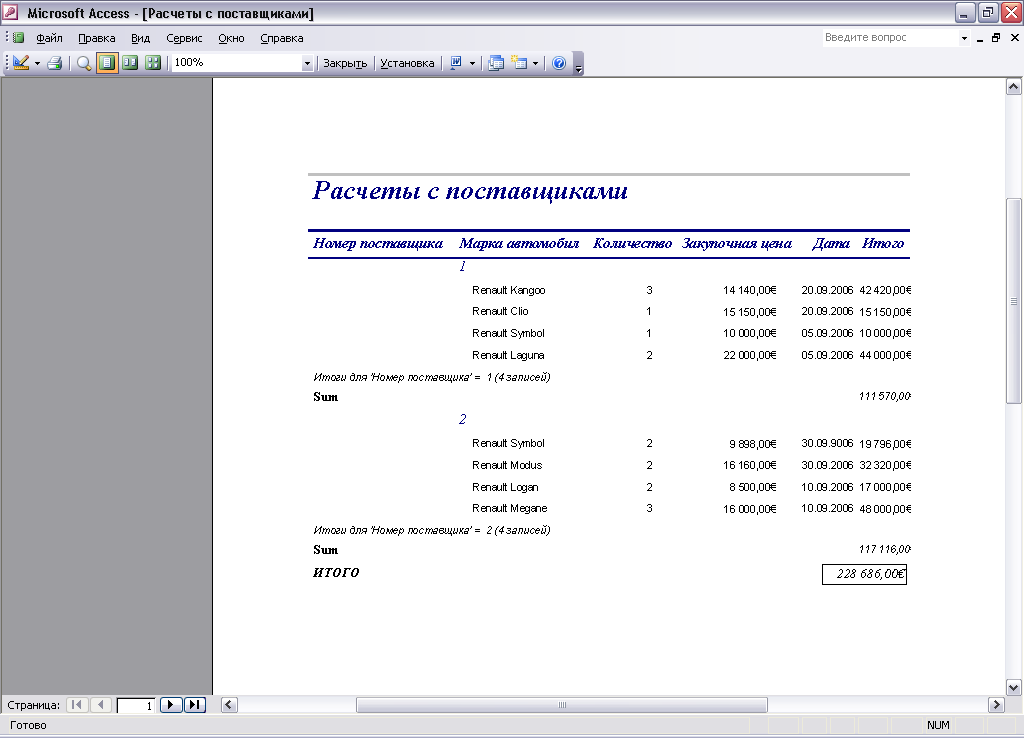
Task: Click the Марка автомобиля column header
Action: coord(519,244)
